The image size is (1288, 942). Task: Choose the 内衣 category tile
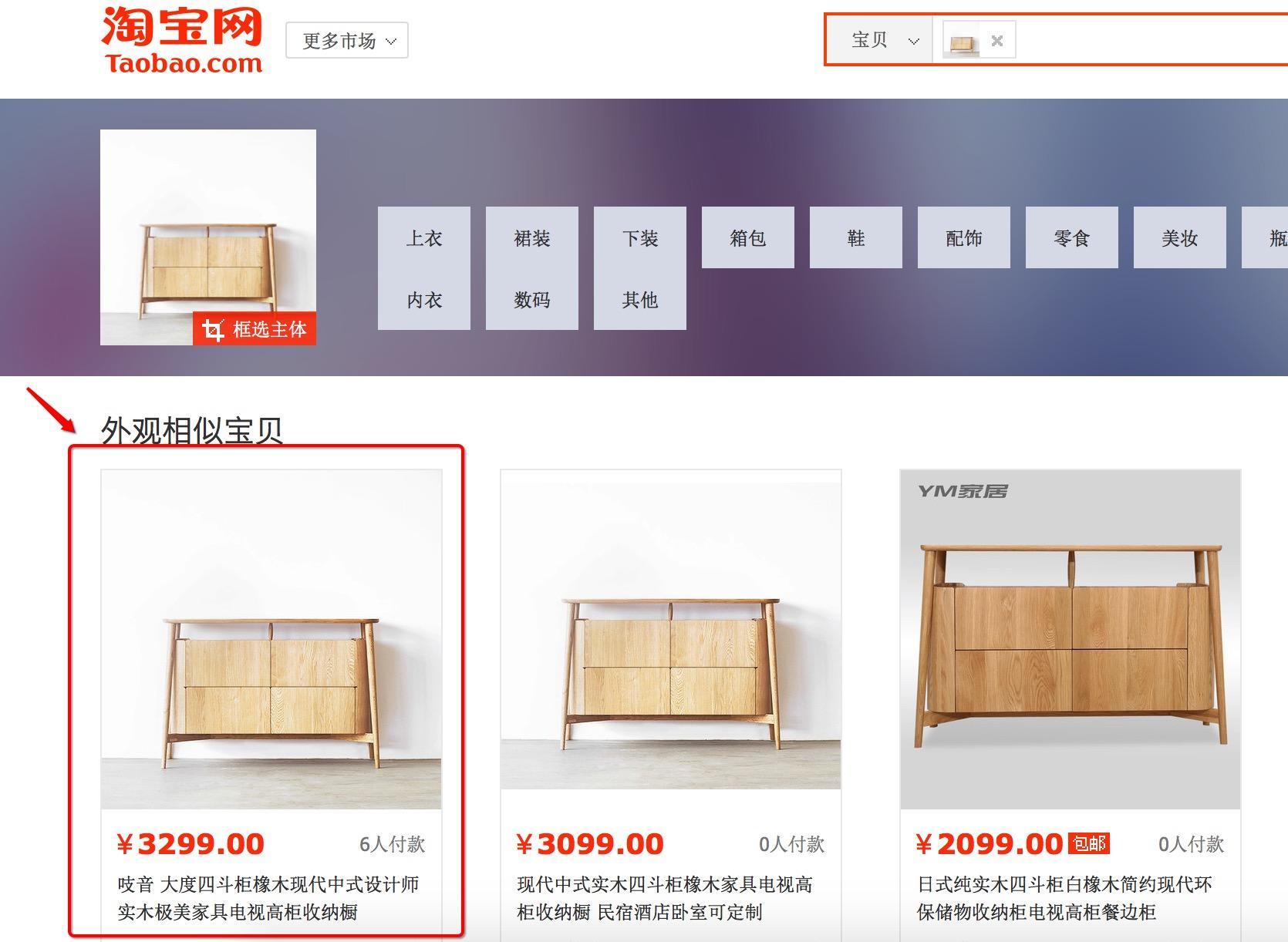tap(424, 299)
